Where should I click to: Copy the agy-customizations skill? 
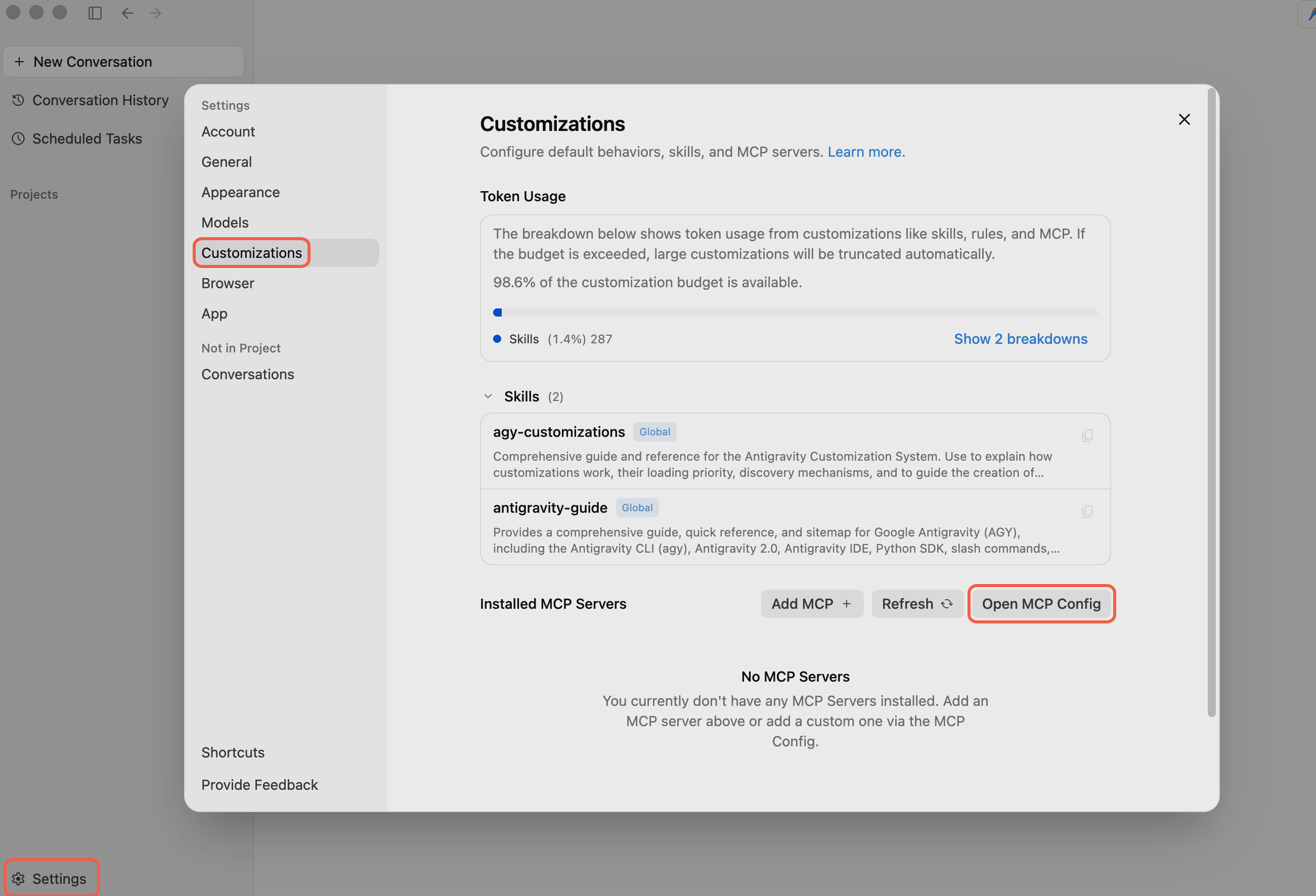[x=1087, y=435]
